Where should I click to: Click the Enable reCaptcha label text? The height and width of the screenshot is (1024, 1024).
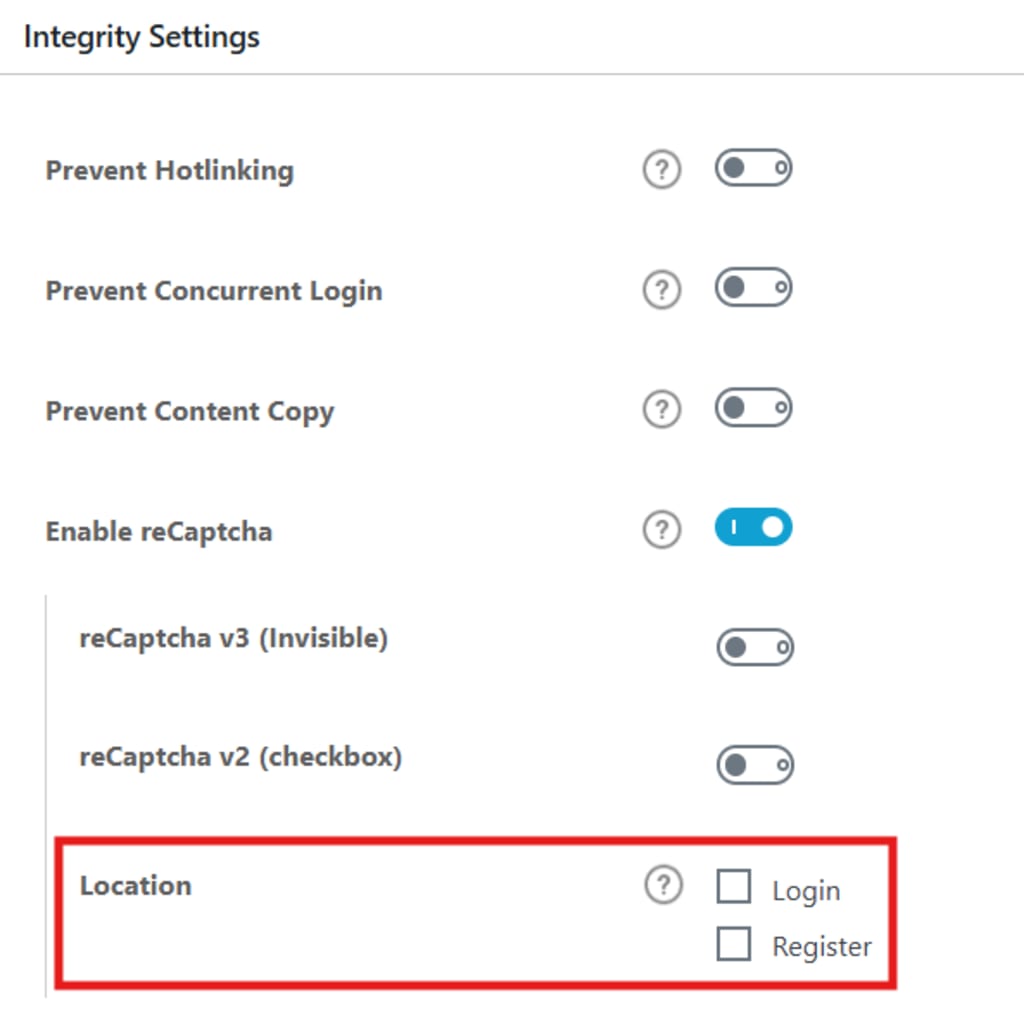159,532
